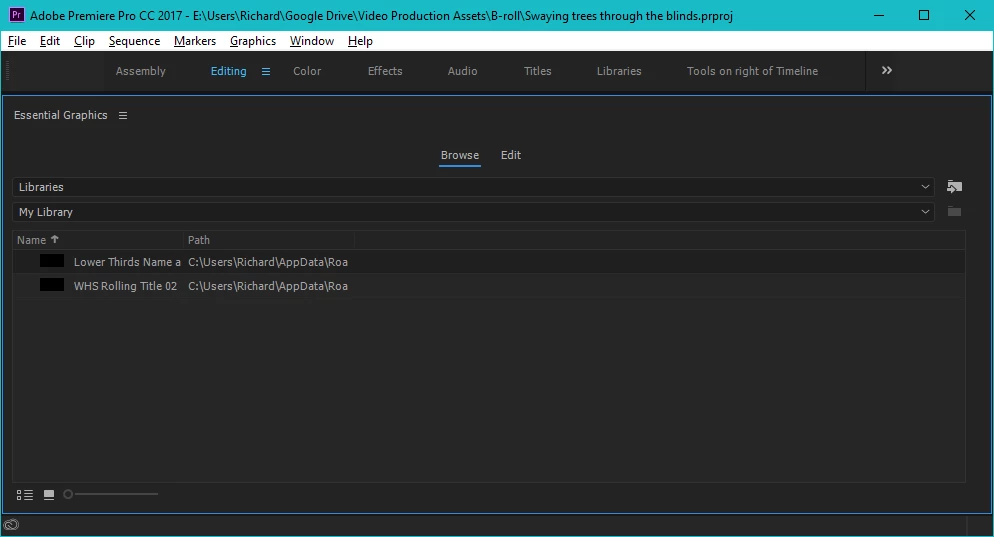Select WHS Rolling Title 02 row
Screen dimensions: 994x537
click(489, 286)
